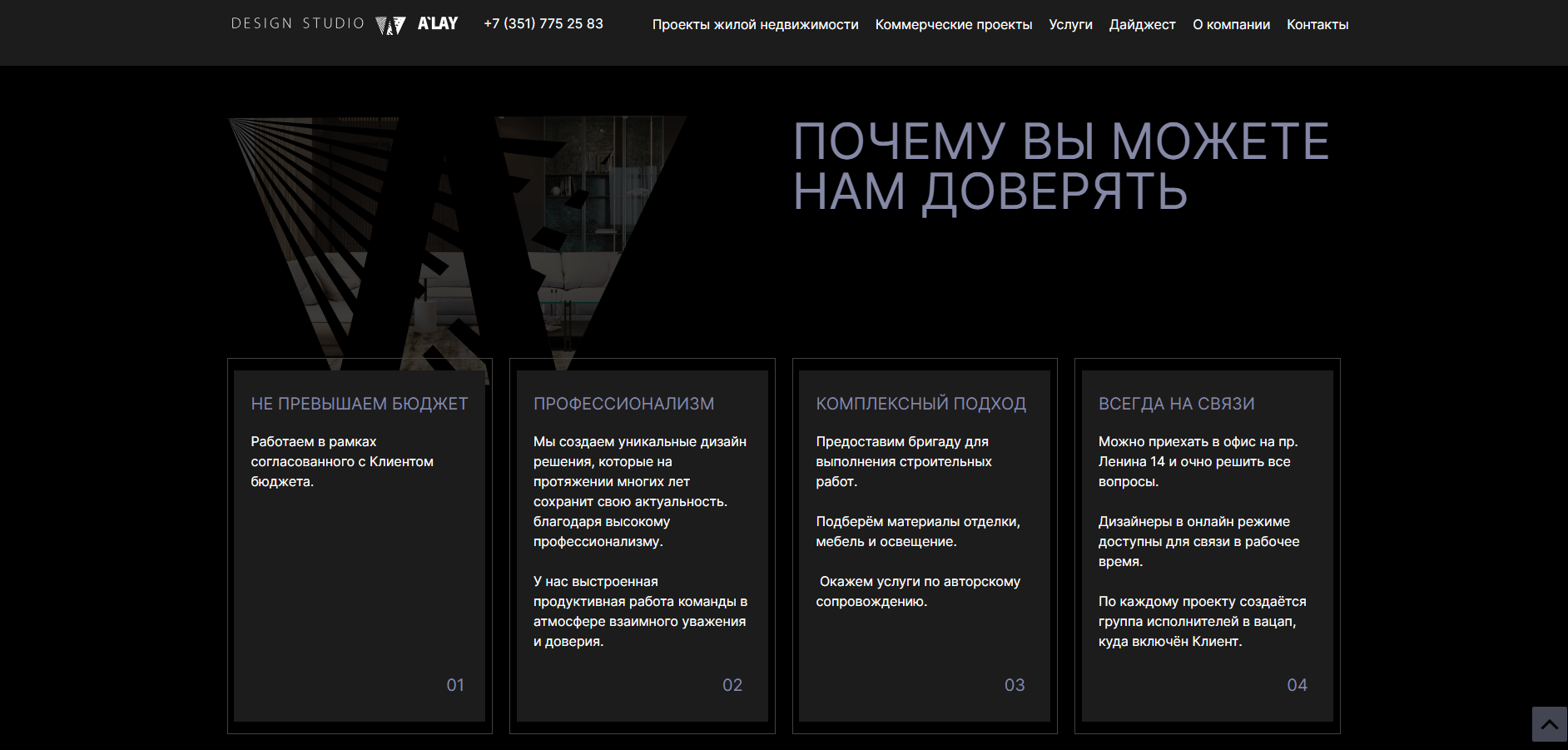This screenshot has height=750, width=1568.
Task: Call the phone number +7 (351) 775 25 83
Action: 543,23
